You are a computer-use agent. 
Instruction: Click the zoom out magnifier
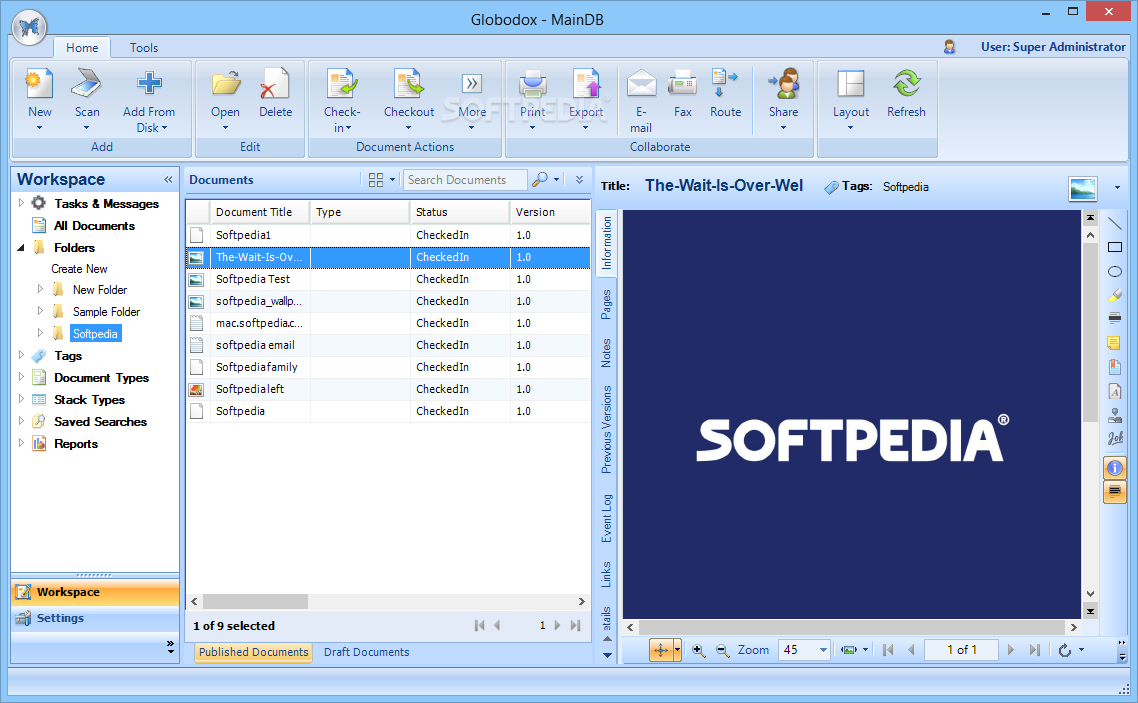click(722, 650)
